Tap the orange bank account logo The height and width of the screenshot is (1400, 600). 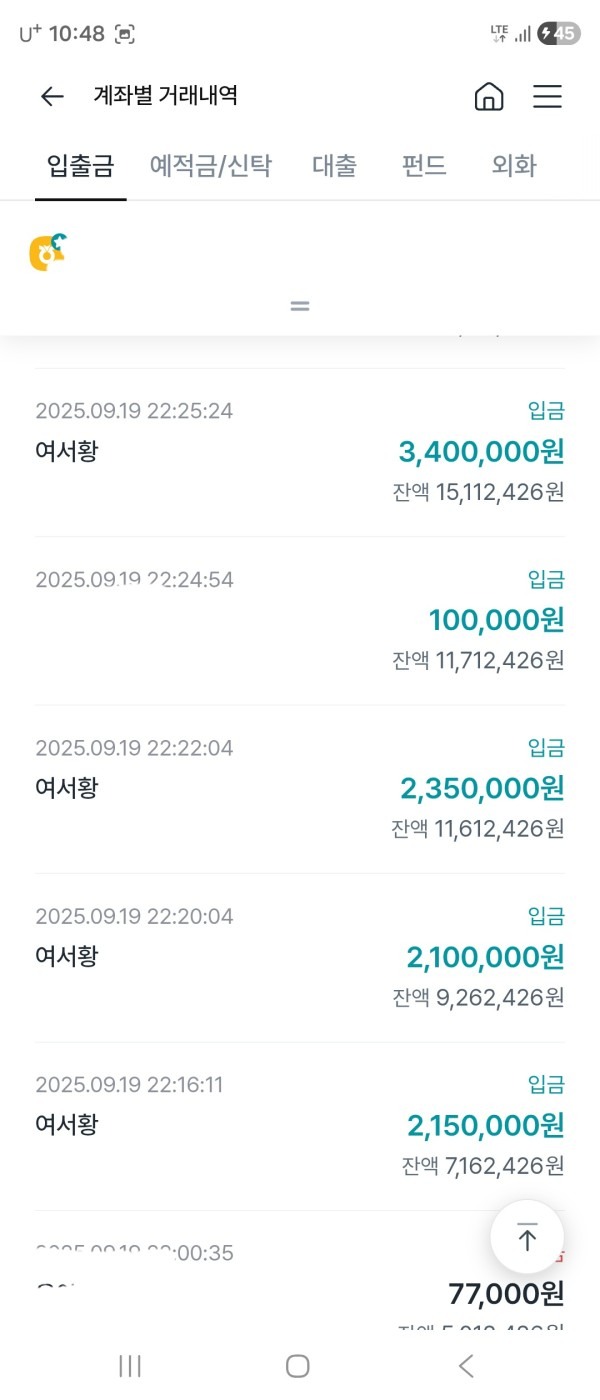click(x=48, y=252)
